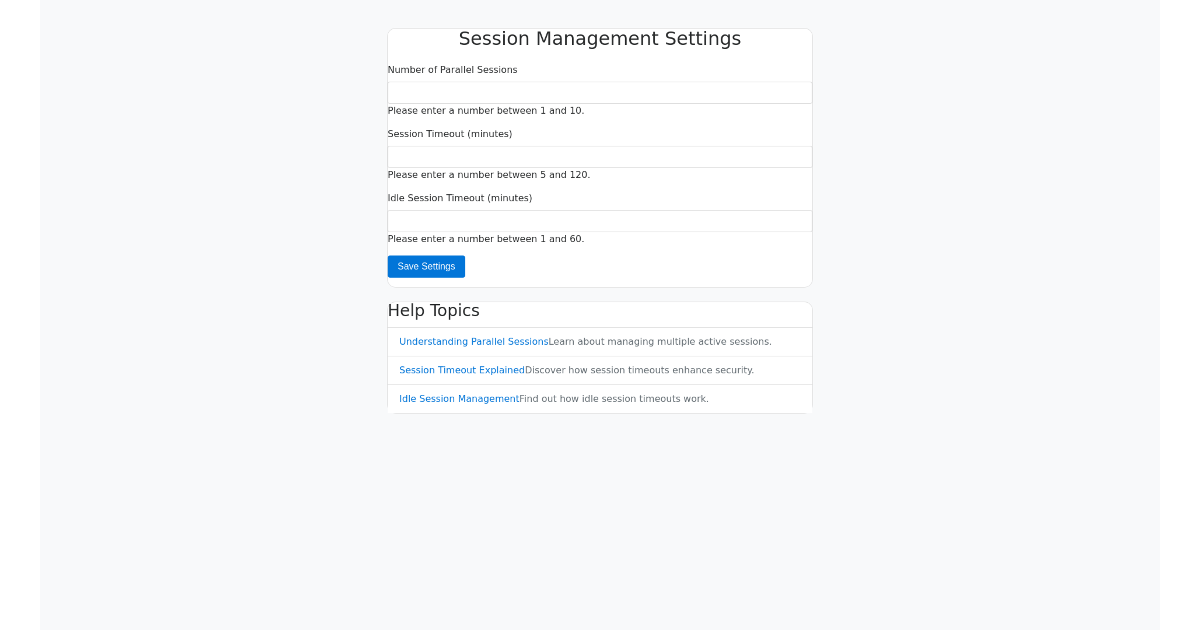Click the Session Timeout (minutes) label
The image size is (1200, 630).
click(449, 134)
